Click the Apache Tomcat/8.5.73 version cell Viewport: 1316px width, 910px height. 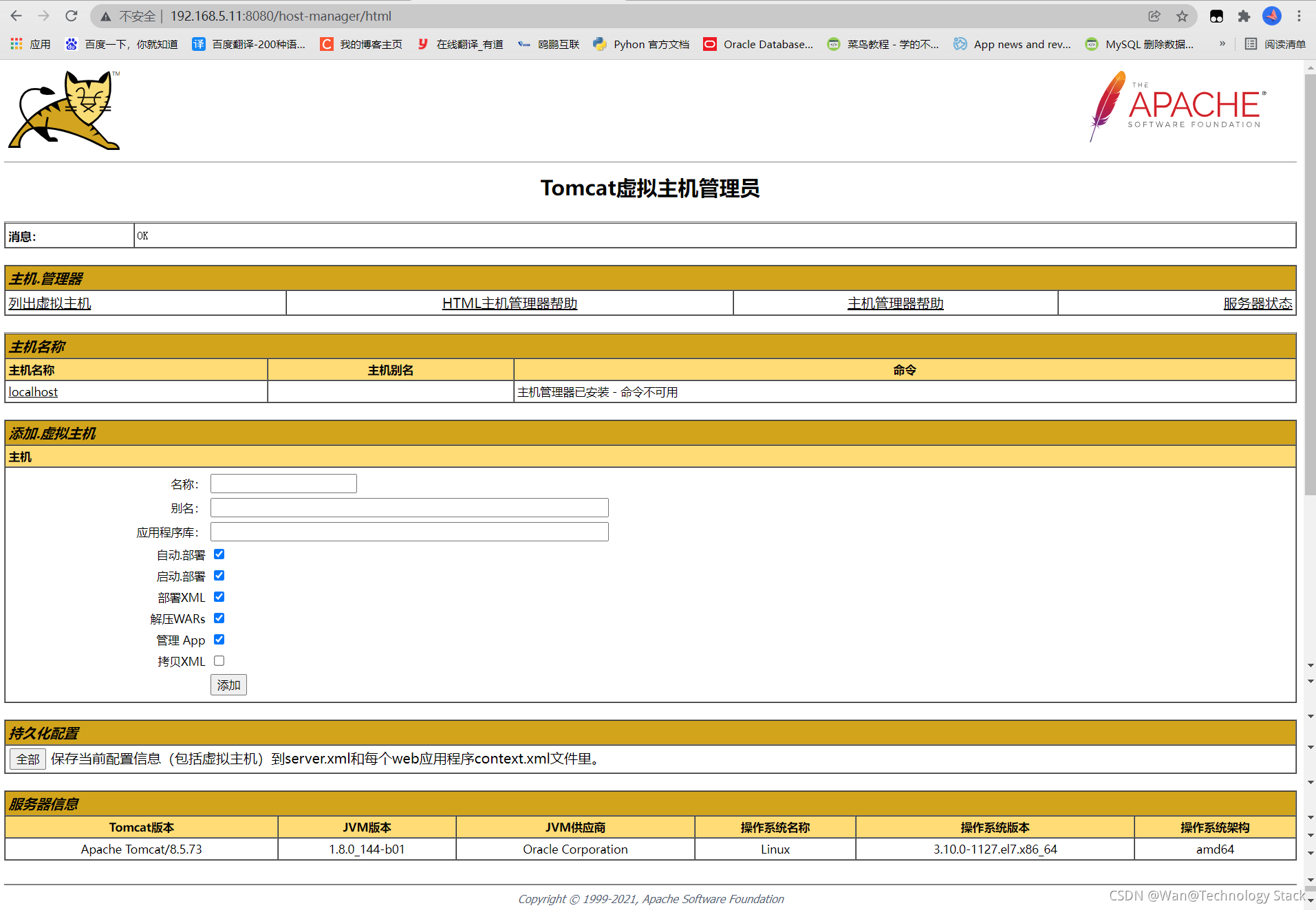point(142,849)
